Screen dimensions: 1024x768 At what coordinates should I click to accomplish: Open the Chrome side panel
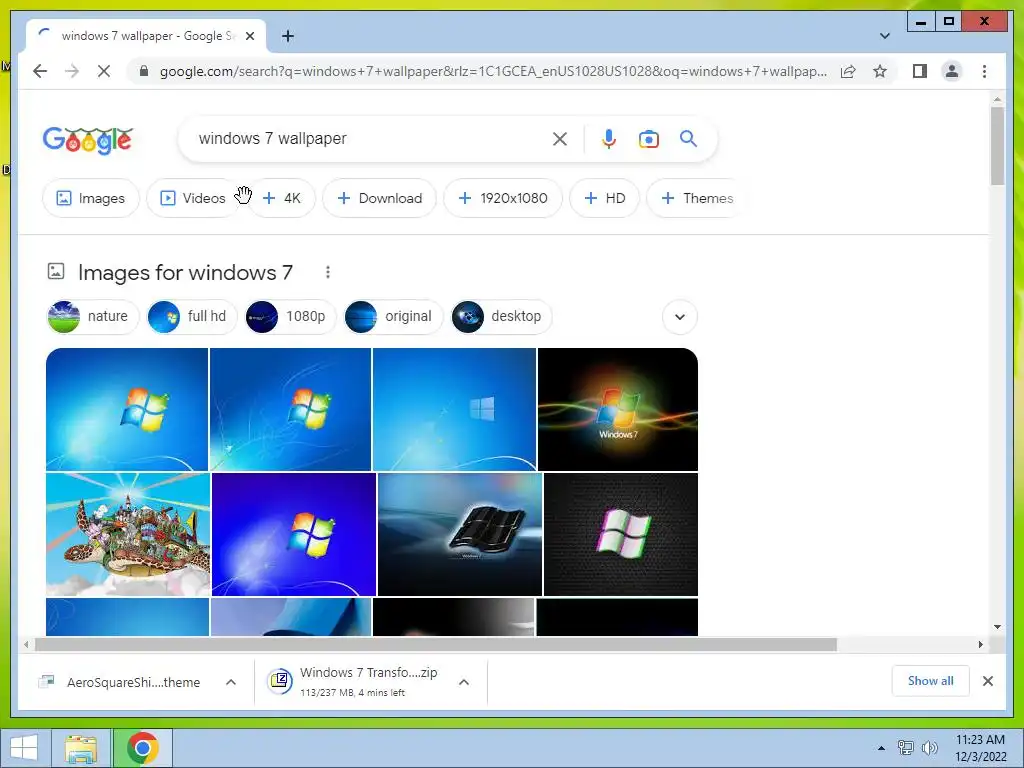920,71
